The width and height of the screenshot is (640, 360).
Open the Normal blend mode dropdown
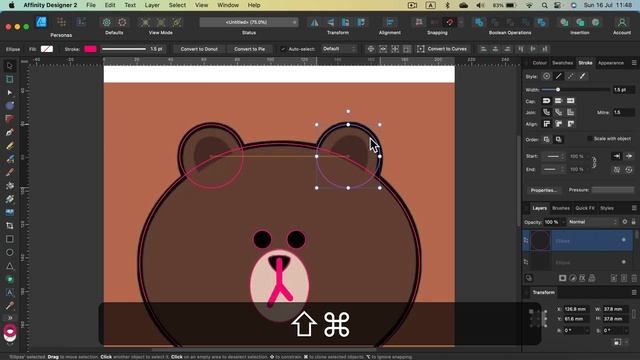593,222
